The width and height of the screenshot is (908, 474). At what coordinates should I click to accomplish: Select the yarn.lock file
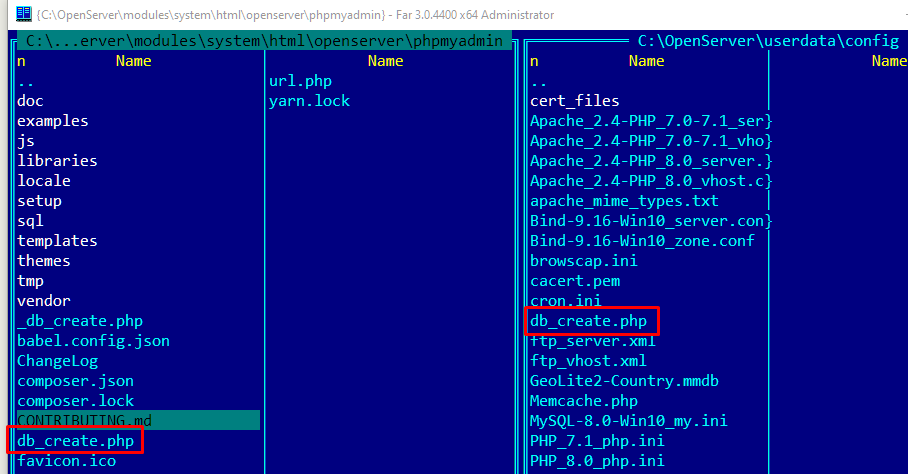tap(309, 101)
